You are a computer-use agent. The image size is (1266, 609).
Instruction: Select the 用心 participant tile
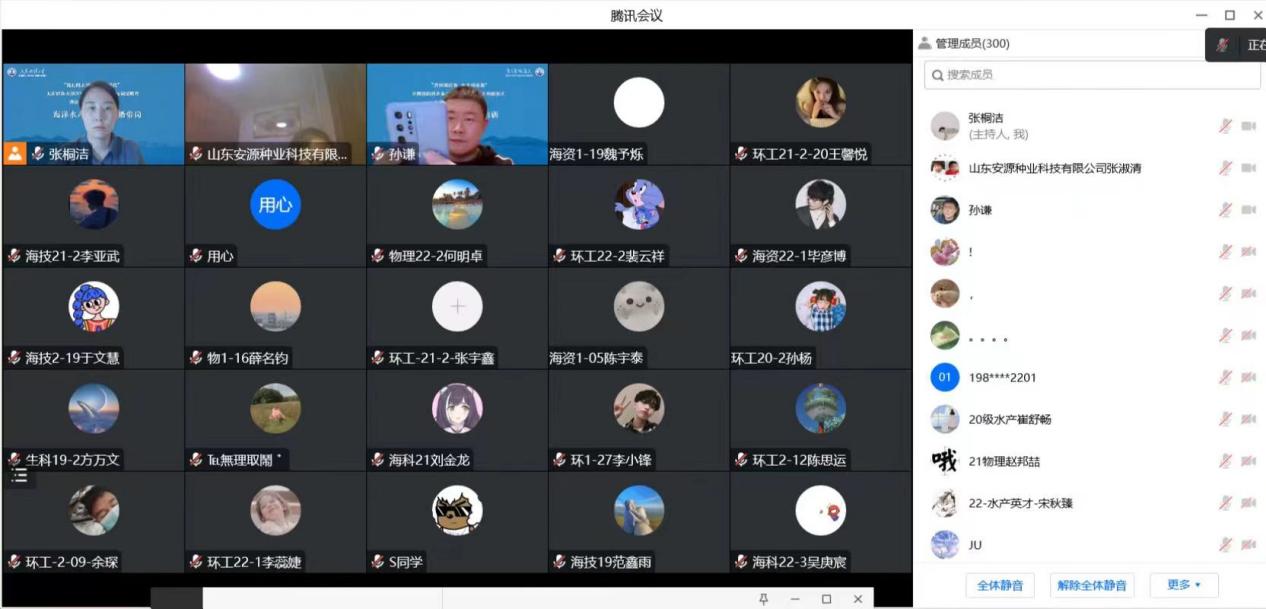[x=275, y=216]
